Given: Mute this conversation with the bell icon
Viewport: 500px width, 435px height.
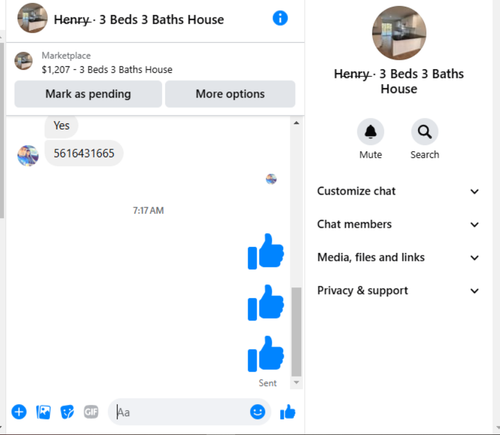Looking at the screenshot, I should (370, 132).
